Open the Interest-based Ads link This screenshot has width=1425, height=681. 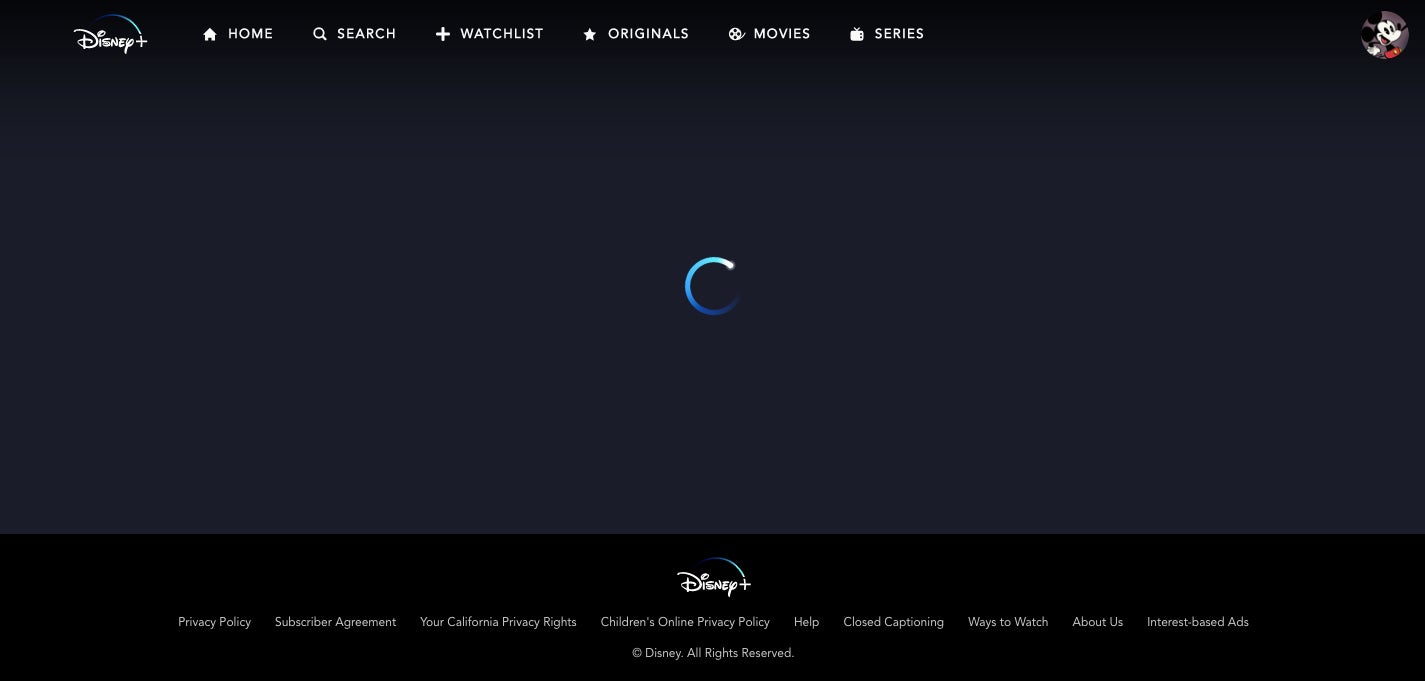click(1197, 622)
